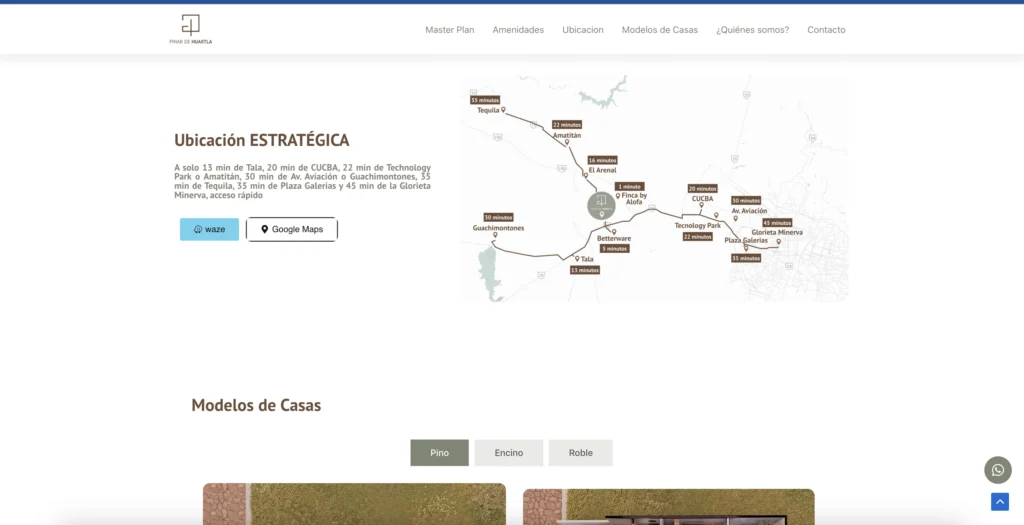The width and height of the screenshot is (1024, 525).
Task: Open the WhatsApp chat button
Action: (x=997, y=470)
